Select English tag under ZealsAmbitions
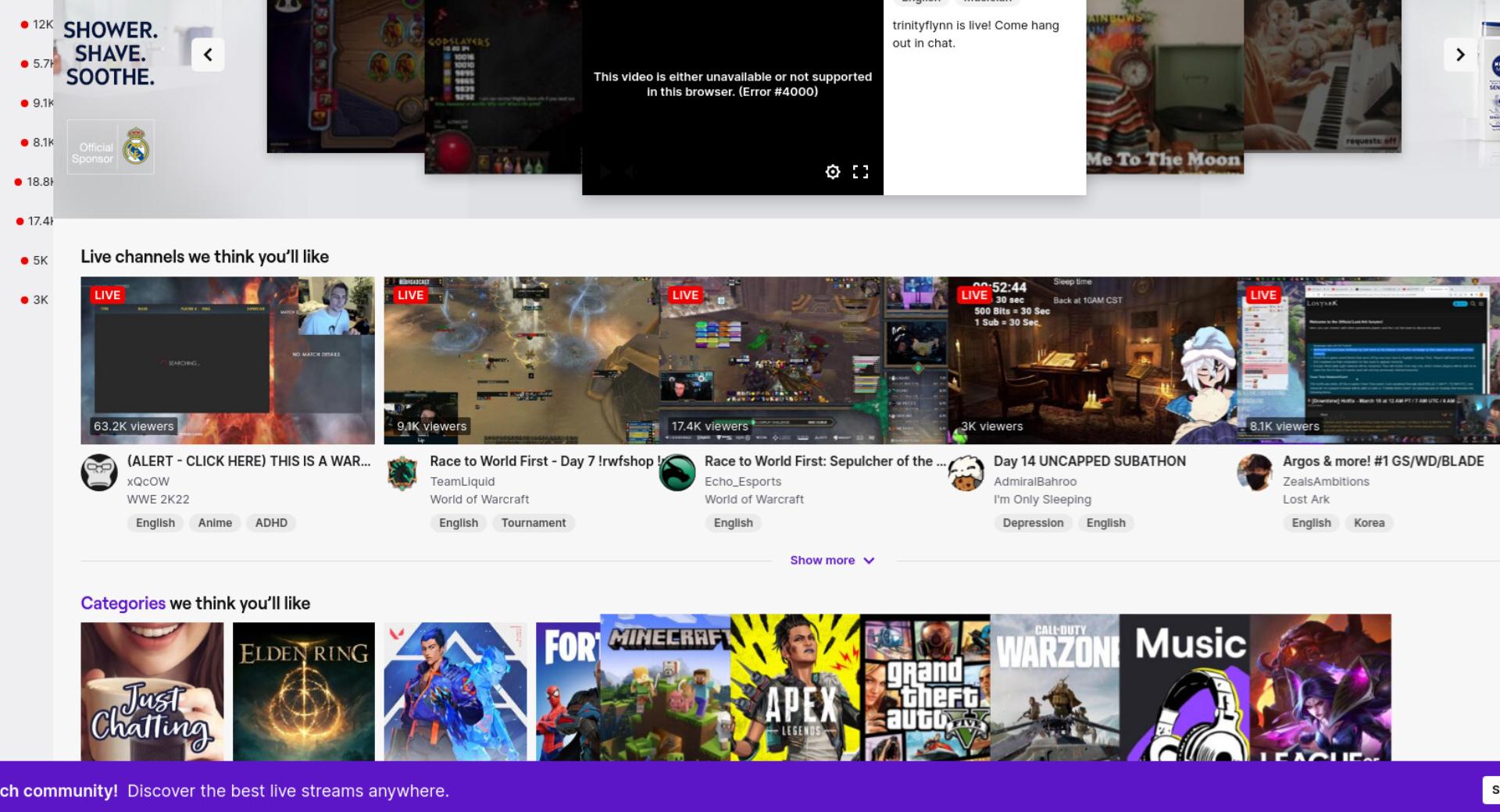The height and width of the screenshot is (812, 1500). pos(1312,522)
